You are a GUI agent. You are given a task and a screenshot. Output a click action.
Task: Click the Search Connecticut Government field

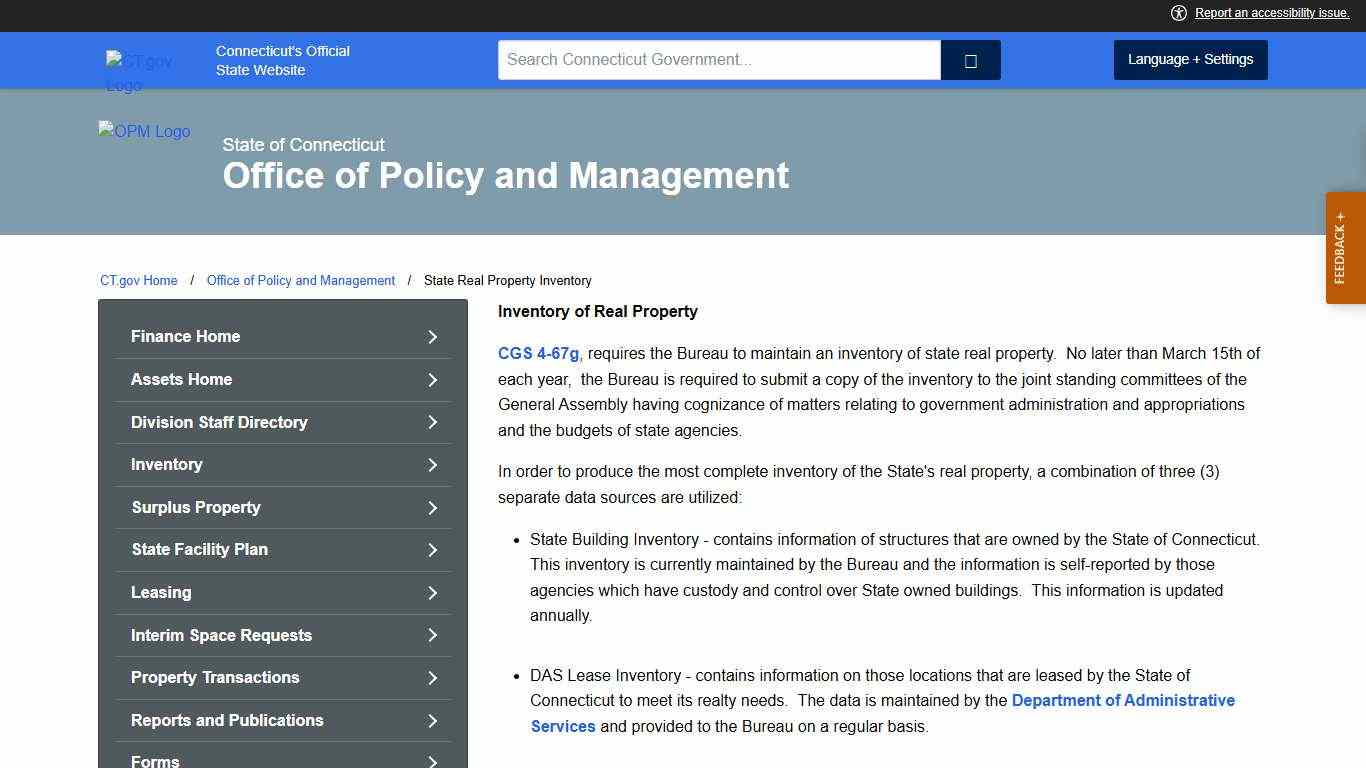(718, 59)
